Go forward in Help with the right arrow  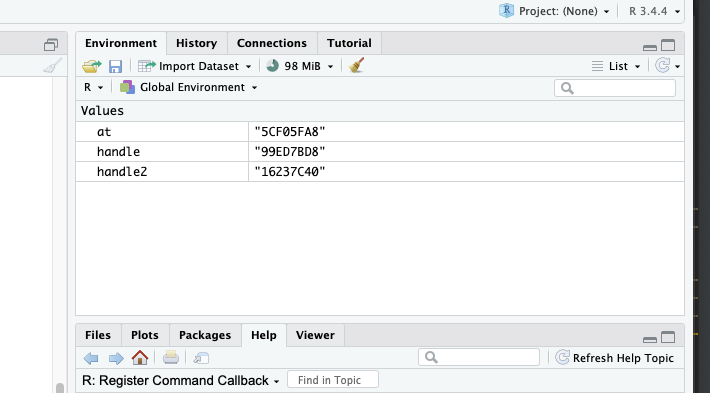[x=116, y=359]
